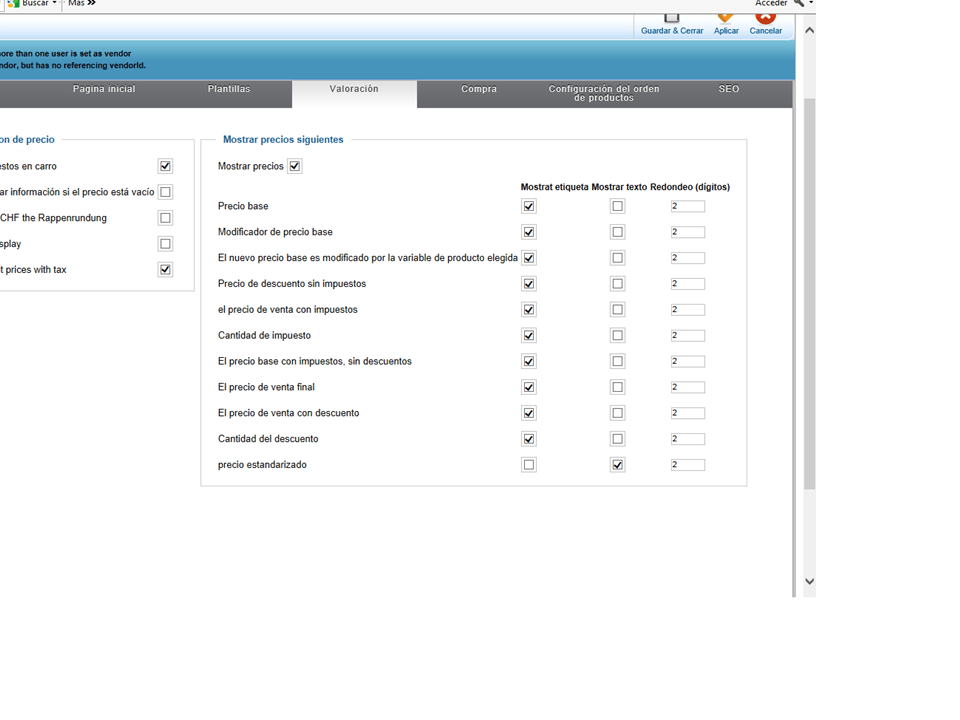Image resolution: width=960 pixels, height=720 pixels.
Task: Click the 'Redondeo (dígitos)' column header
Action: (x=690, y=187)
